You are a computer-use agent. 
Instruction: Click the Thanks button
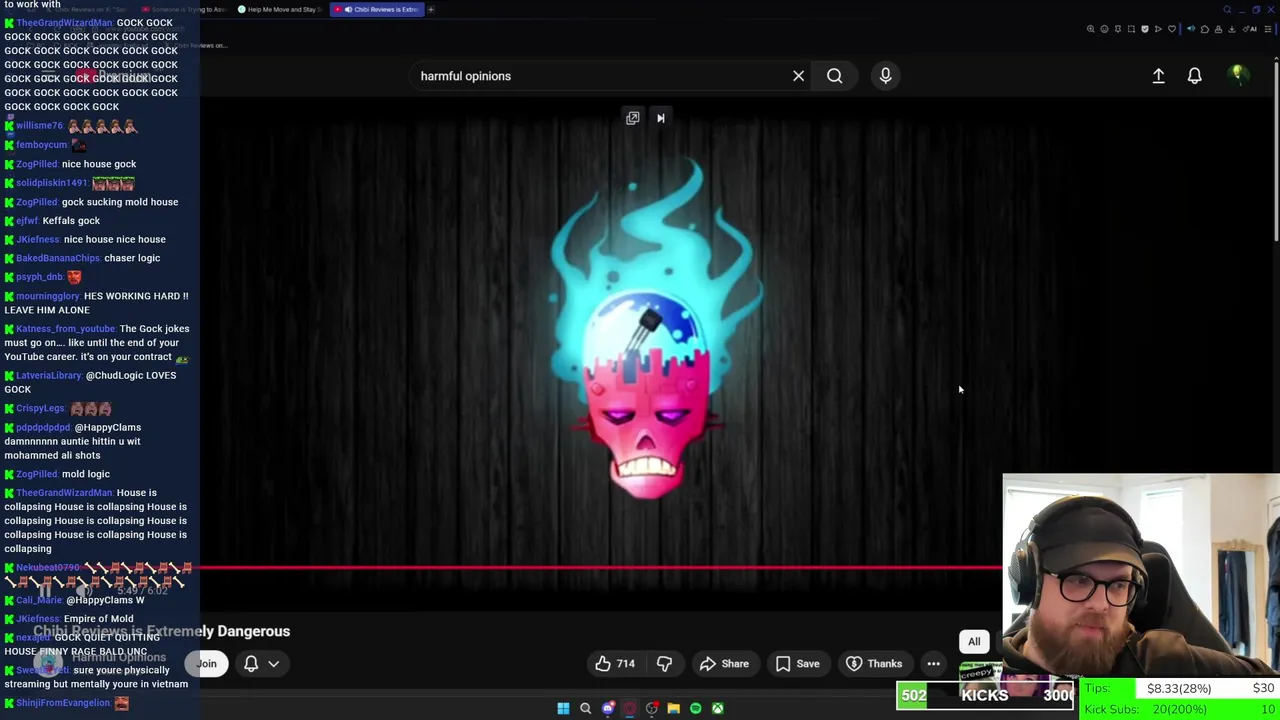click(x=874, y=663)
